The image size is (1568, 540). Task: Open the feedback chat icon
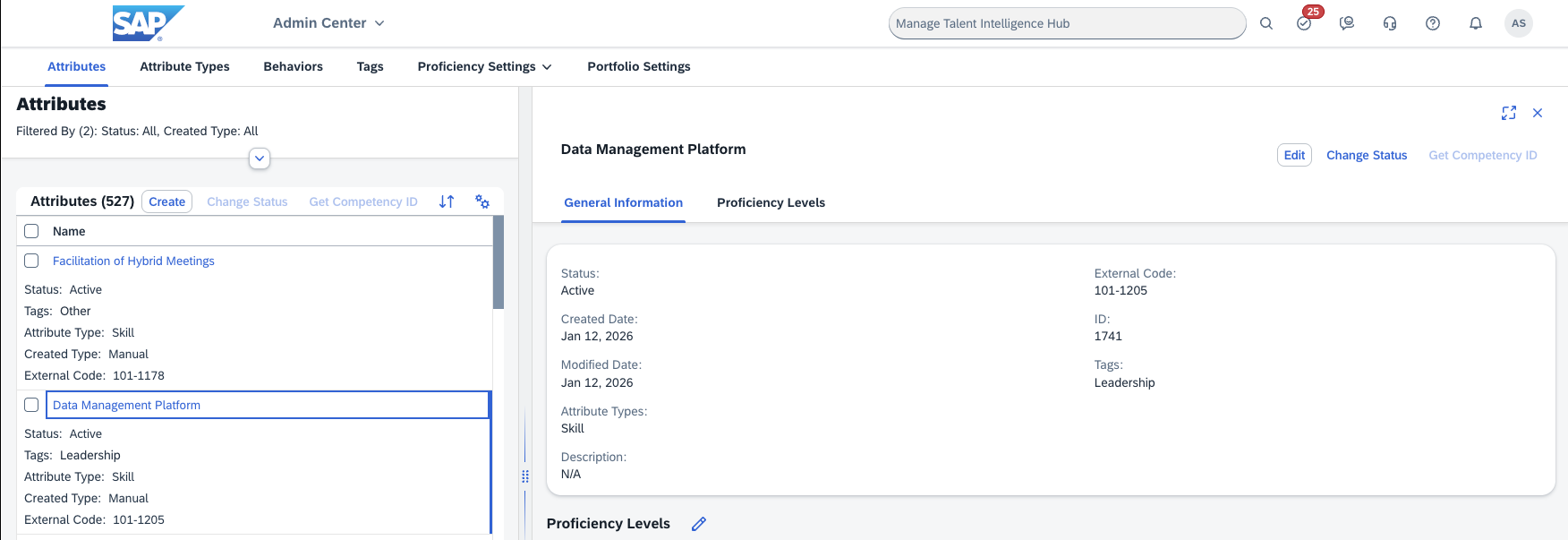1347,23
